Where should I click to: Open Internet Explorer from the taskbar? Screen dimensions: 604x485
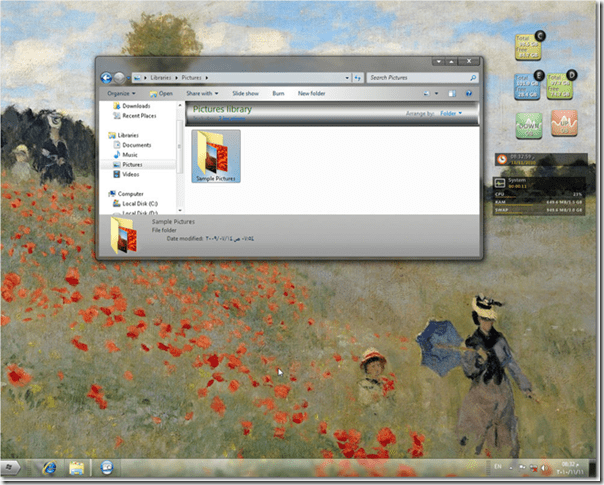point(47,467)
